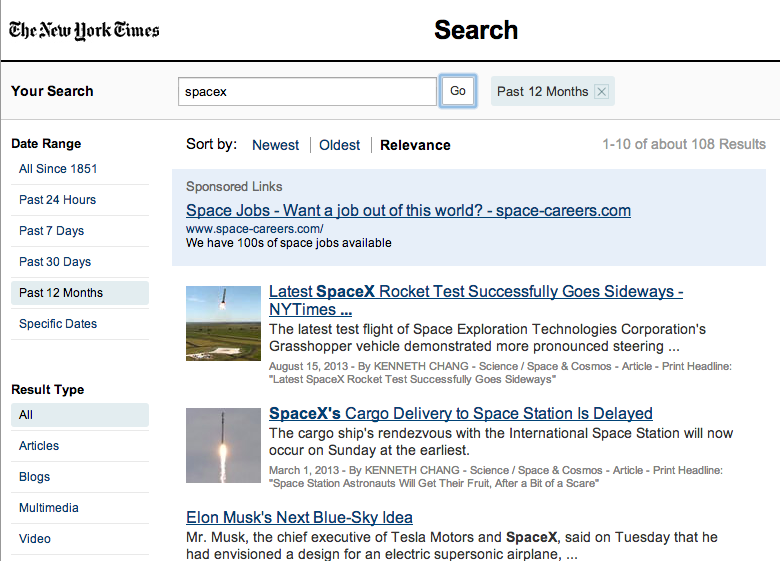The height and width of the screenshot is (561, 780).
Task: Select Past 30 Days date range
Action: click(55, 262)
